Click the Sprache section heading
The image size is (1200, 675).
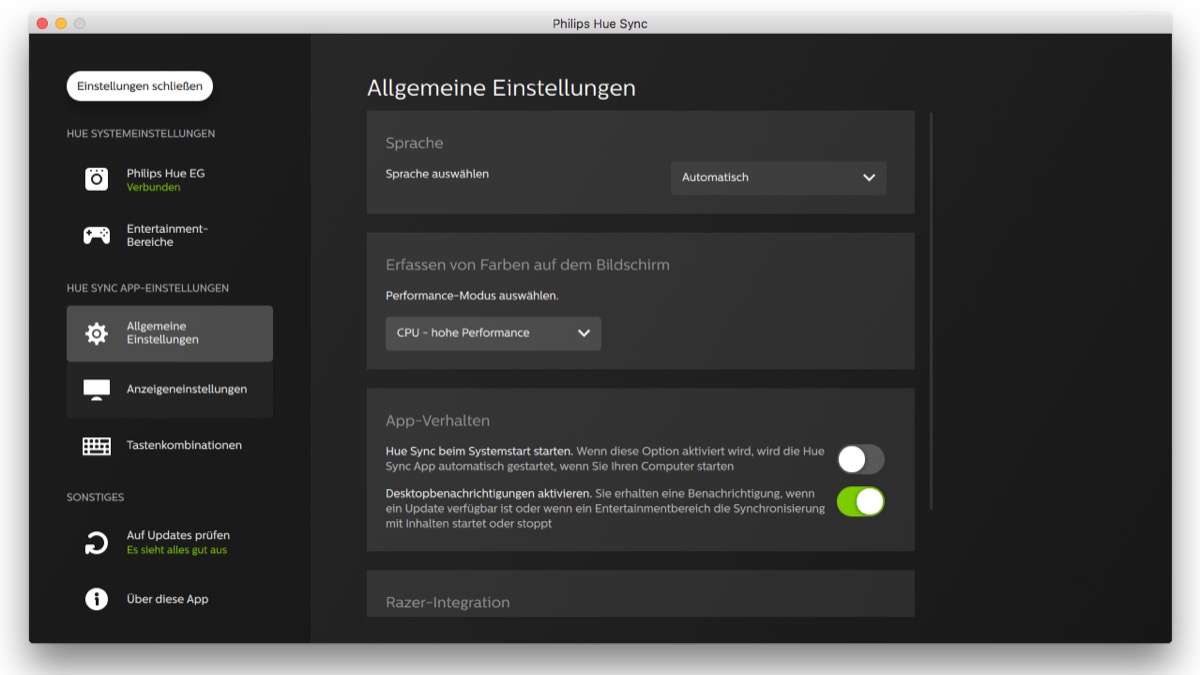(x=414, y=143)
